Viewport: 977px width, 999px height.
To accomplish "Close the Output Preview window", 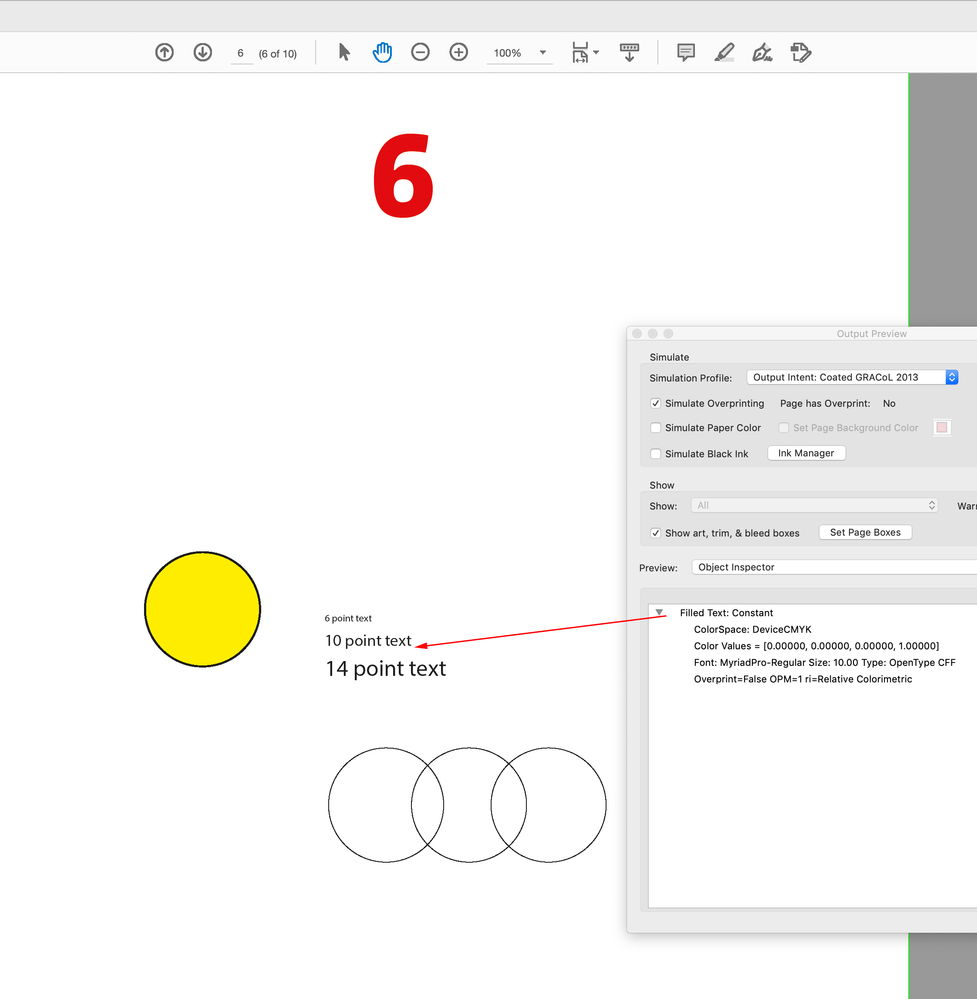I will pos(637,334).
